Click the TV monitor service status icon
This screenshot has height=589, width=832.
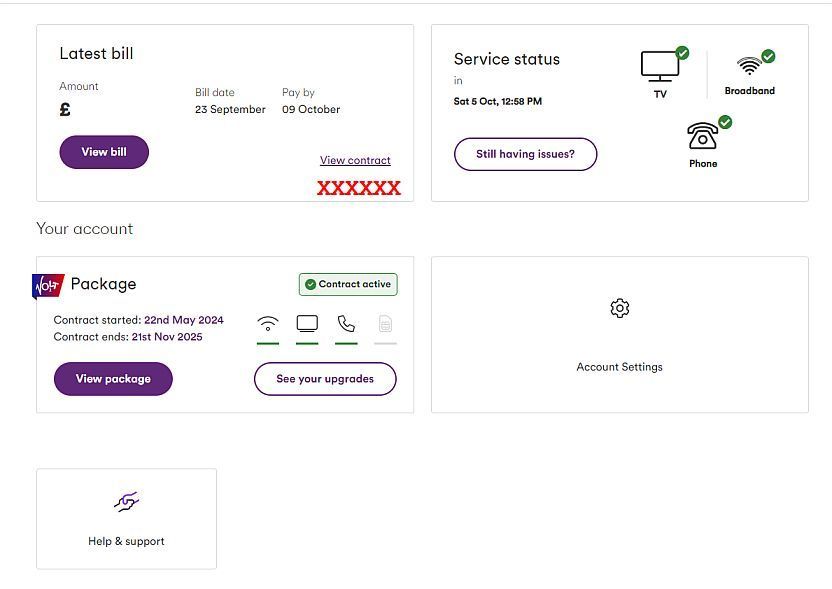(x=660, y=66)
